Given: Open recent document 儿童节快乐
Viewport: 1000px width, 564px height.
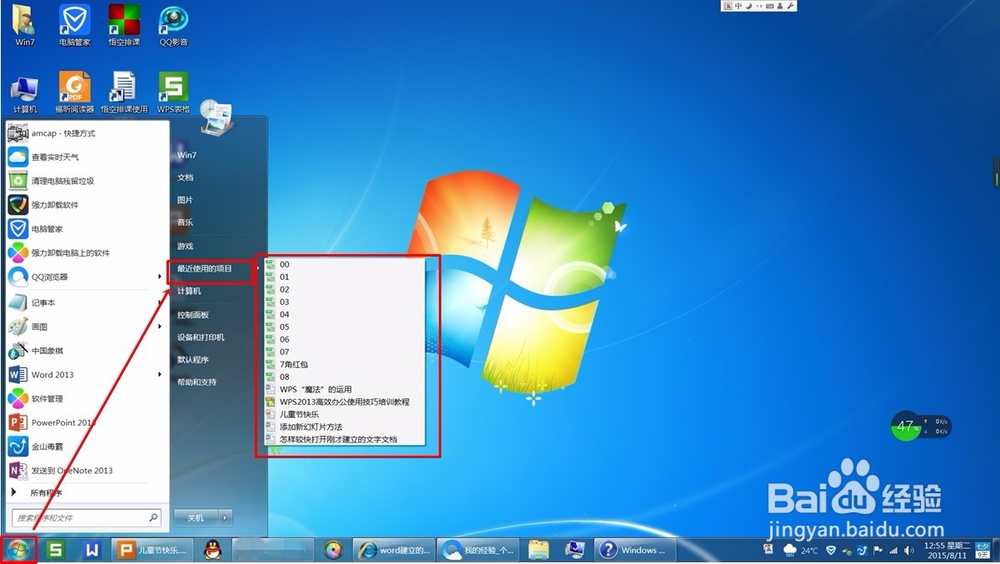Looking at the screenshot, I should (x=345, y=414).
